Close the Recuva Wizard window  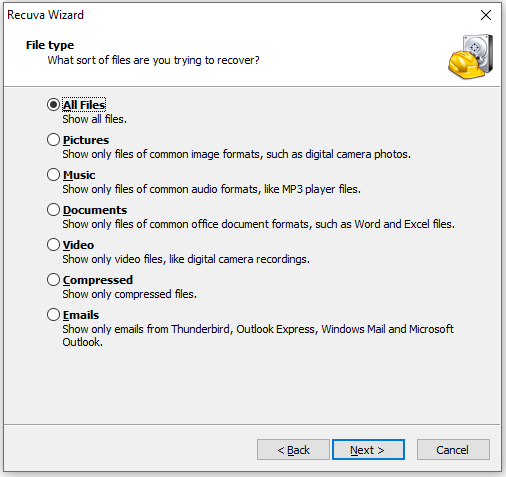click(x=486, y=15)
